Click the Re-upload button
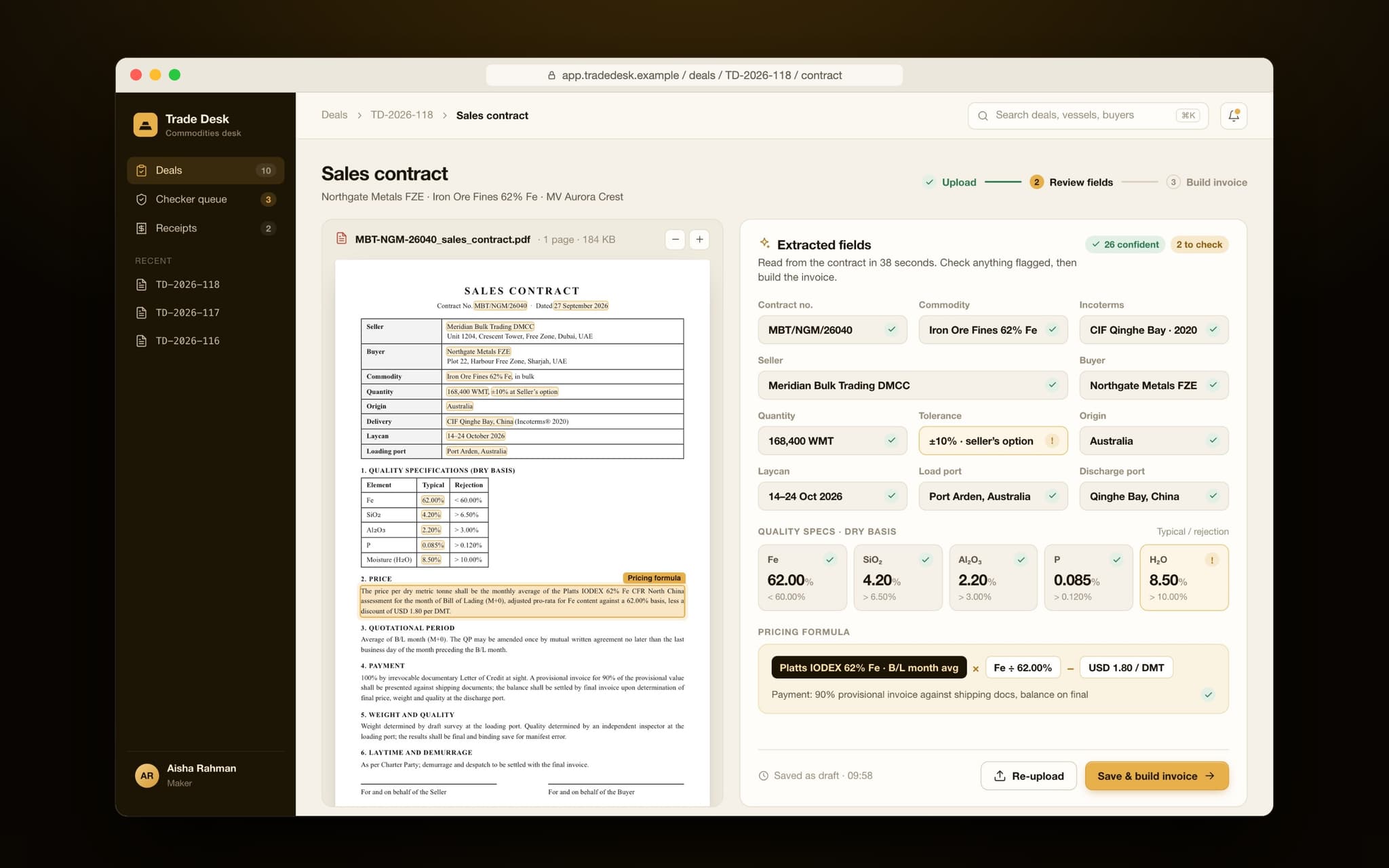The image size is (1389, 868). pos(1028,776)
